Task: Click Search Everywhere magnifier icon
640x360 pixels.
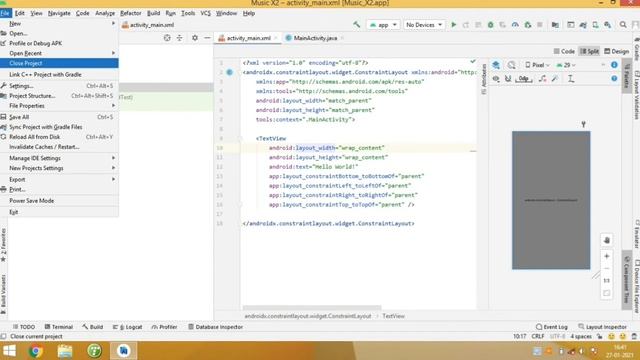Action: (623, 25)
